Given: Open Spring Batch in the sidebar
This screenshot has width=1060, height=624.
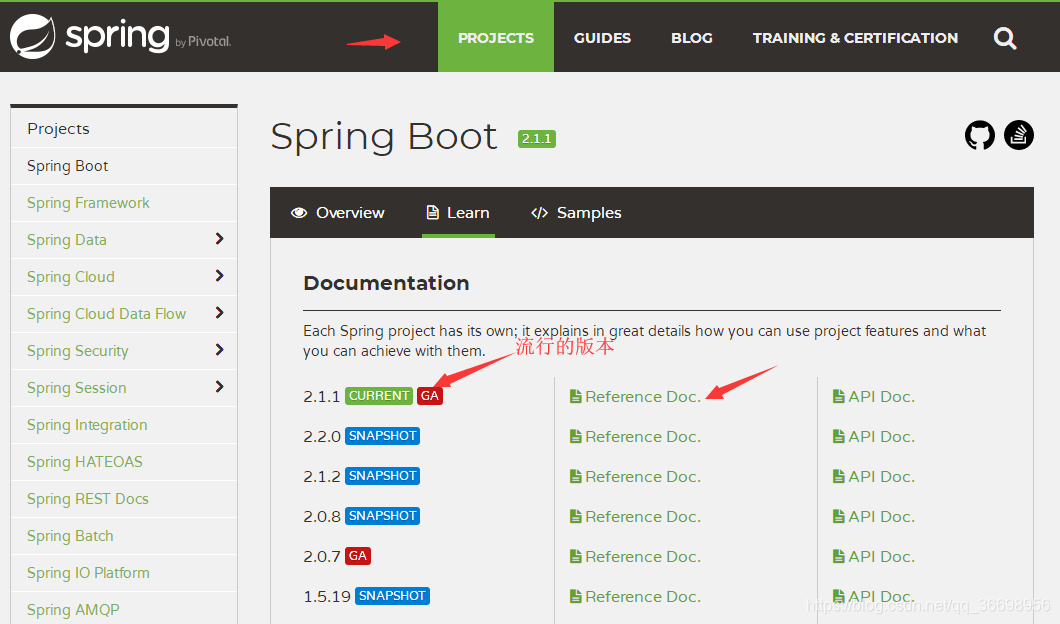Looking at the screenshot, I should tap(70, 536).
